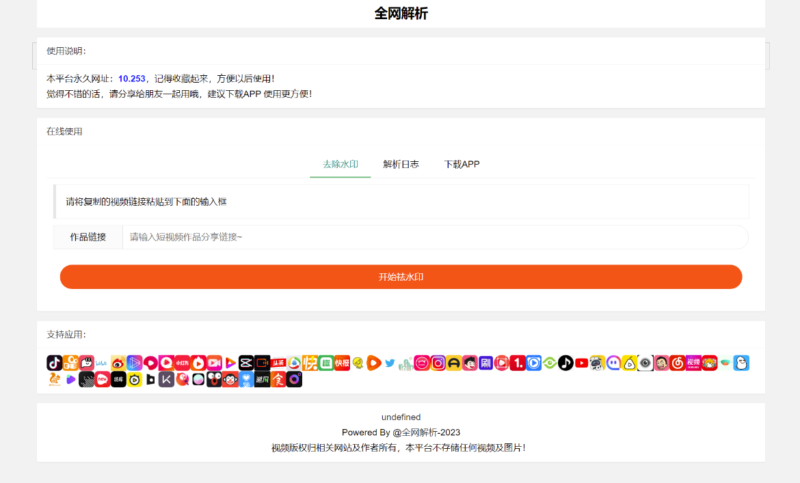
Task: Click the red 快报 app icon
Action: (342, 363)
